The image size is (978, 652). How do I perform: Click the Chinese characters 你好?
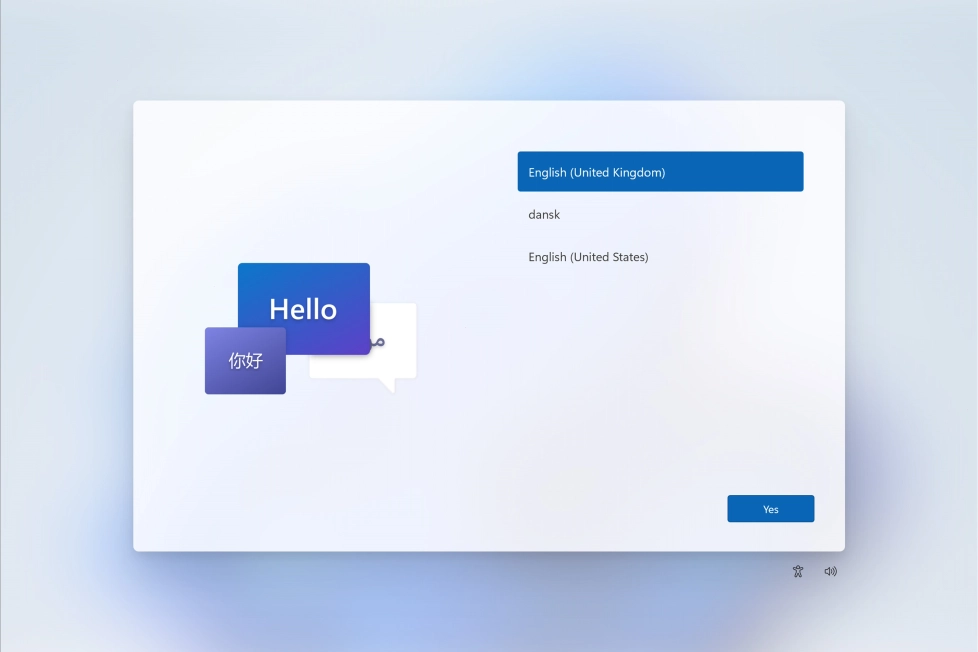pos(245,361)
